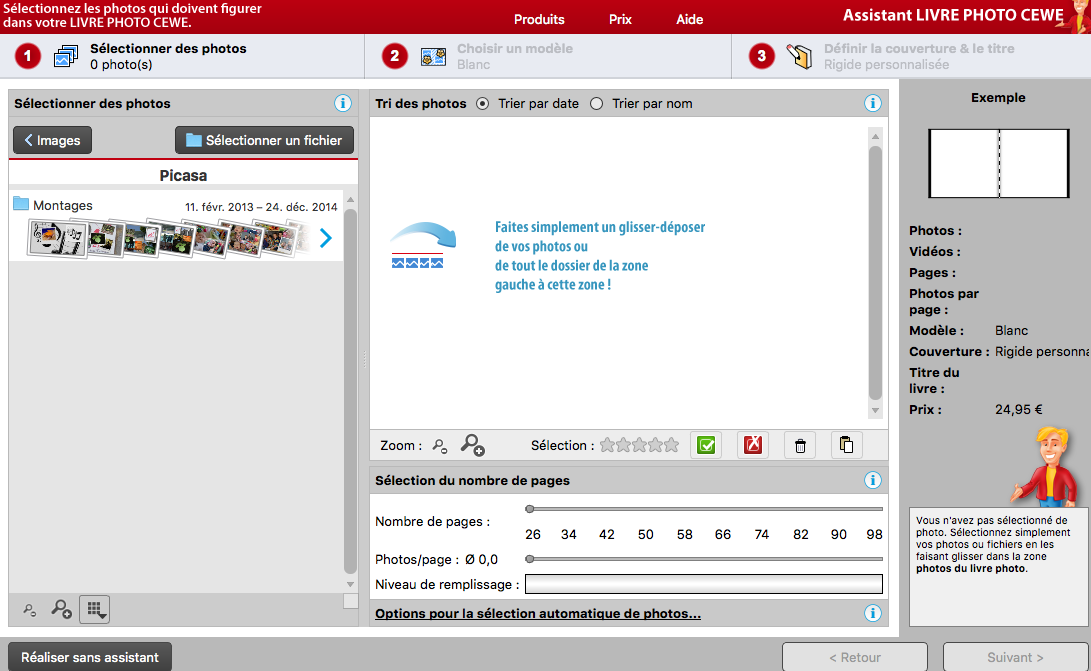The width and height of the screenshot is (1091, 671).
Task: Zoom in thumbnails in the left folder panel
Action: (x=61, y=610)
